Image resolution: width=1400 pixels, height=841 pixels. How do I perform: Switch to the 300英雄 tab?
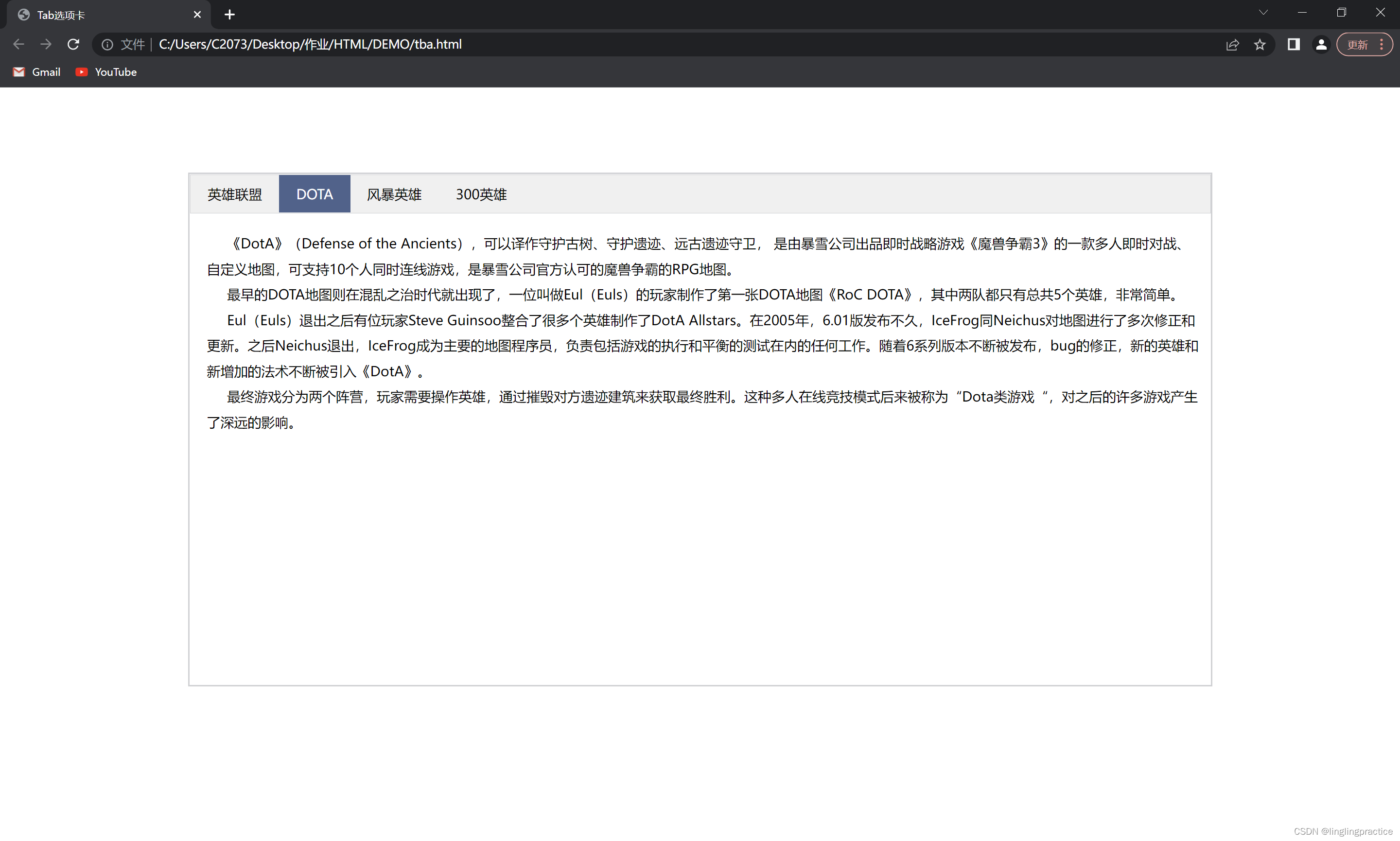481,194
